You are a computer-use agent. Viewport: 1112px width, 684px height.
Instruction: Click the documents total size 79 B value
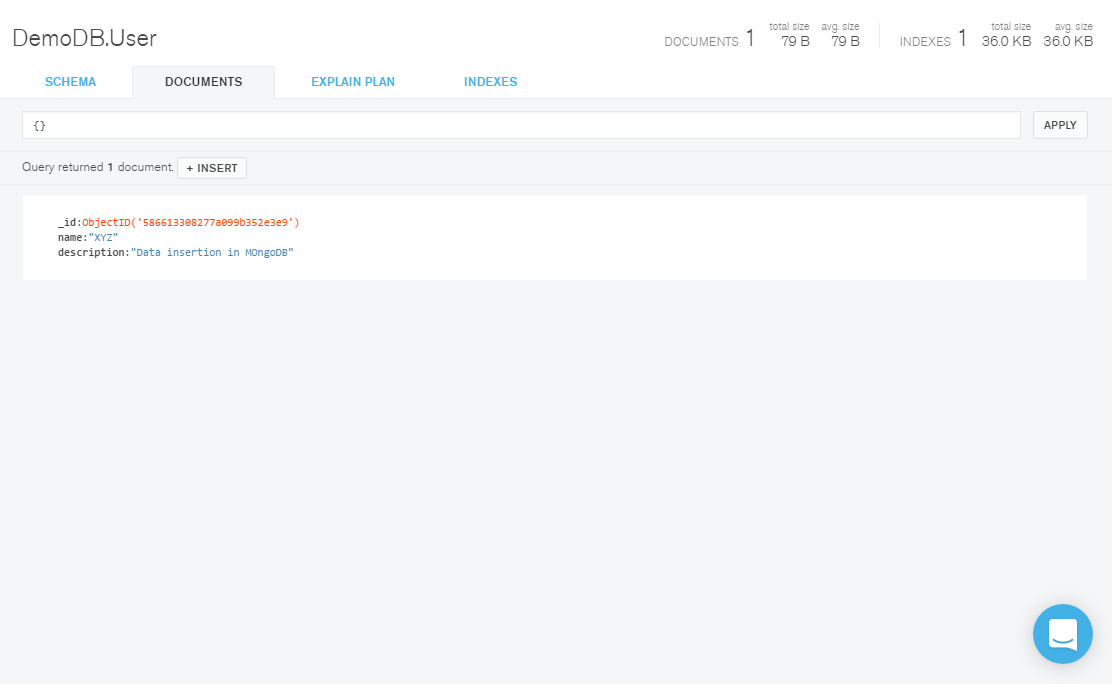pyautogui.click(x=795, y=41)
